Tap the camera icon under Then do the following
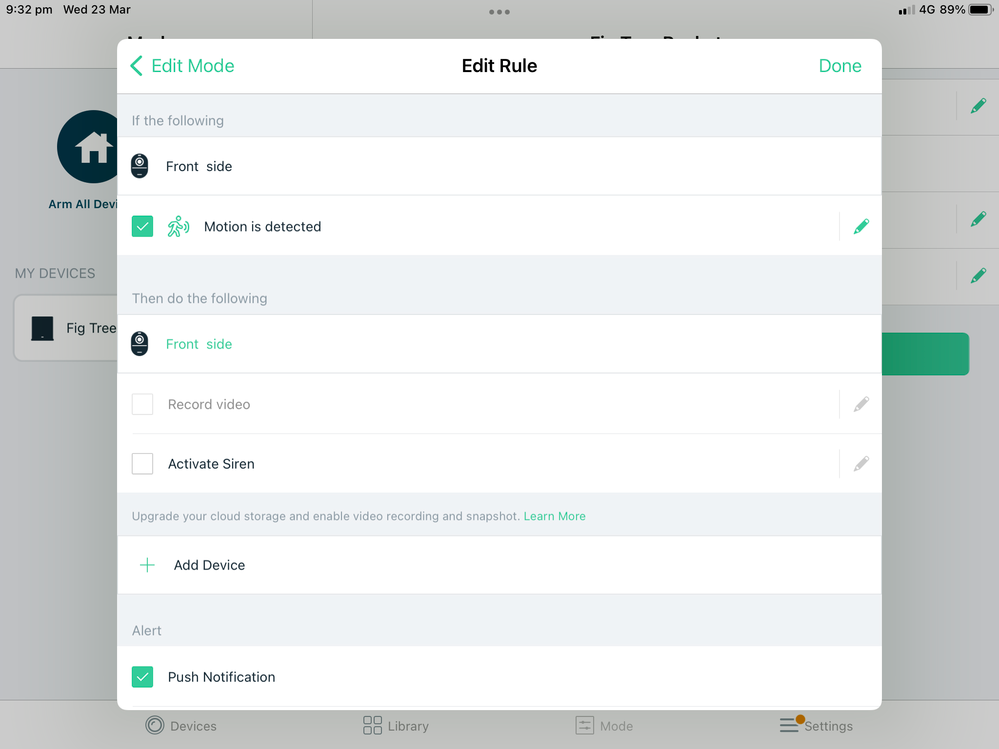999x749 pixels. pyautogui.click(x=140, y=344)
